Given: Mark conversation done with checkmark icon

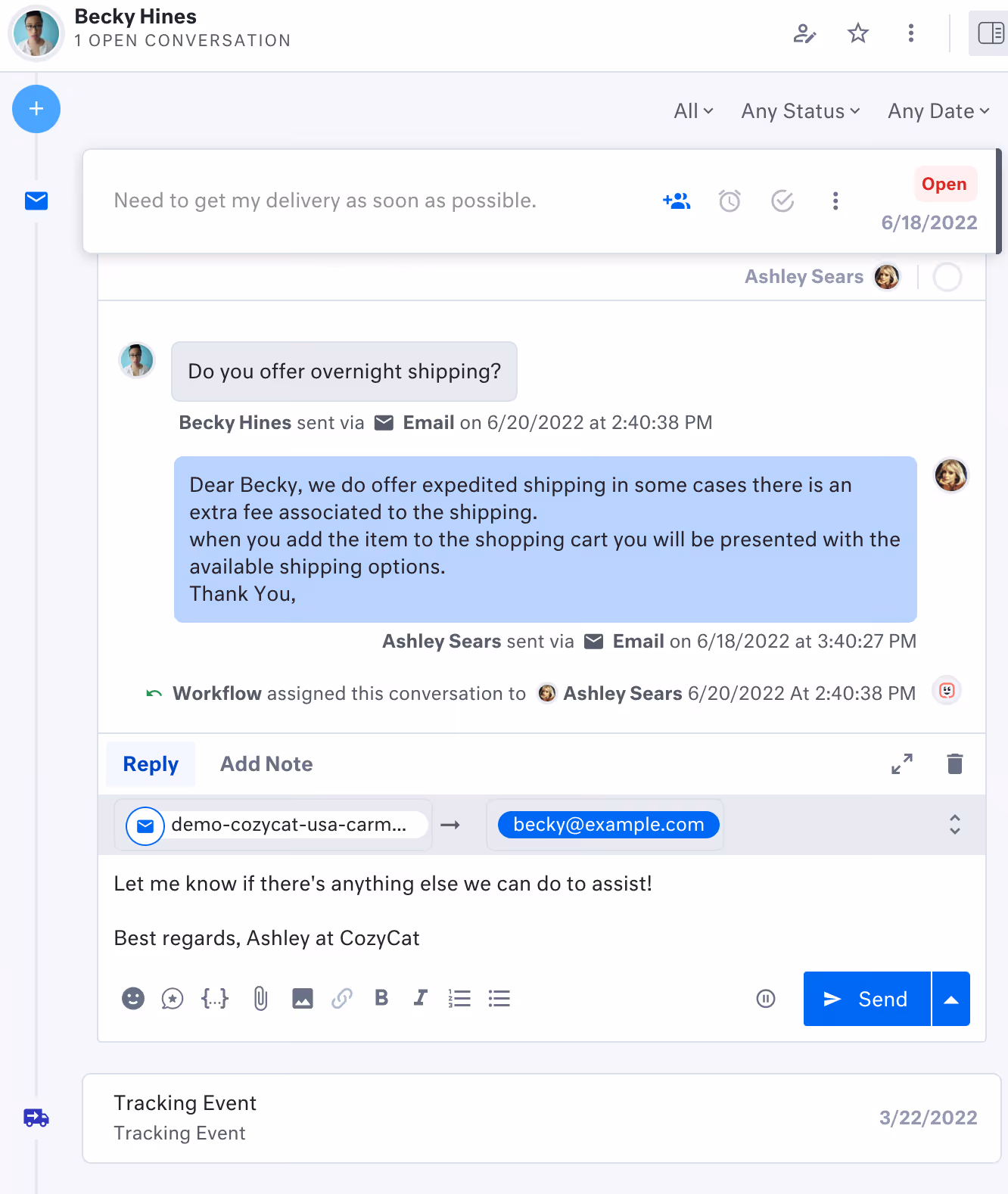Looking at the screenshot, I should [782, 201].
